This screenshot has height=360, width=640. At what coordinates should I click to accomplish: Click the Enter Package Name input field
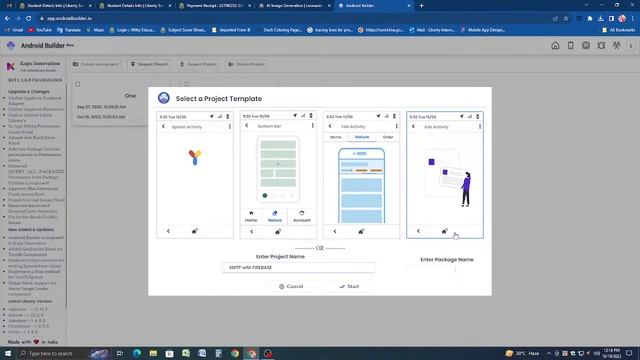(x=431, y=270)
